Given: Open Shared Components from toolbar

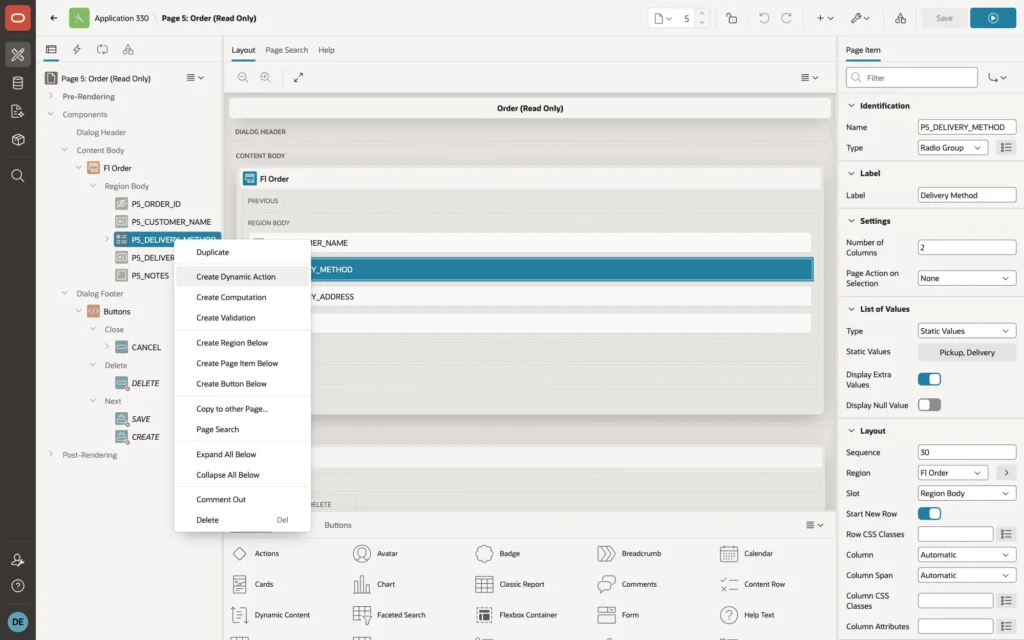Looking at the screenshot, I should 900,18.
